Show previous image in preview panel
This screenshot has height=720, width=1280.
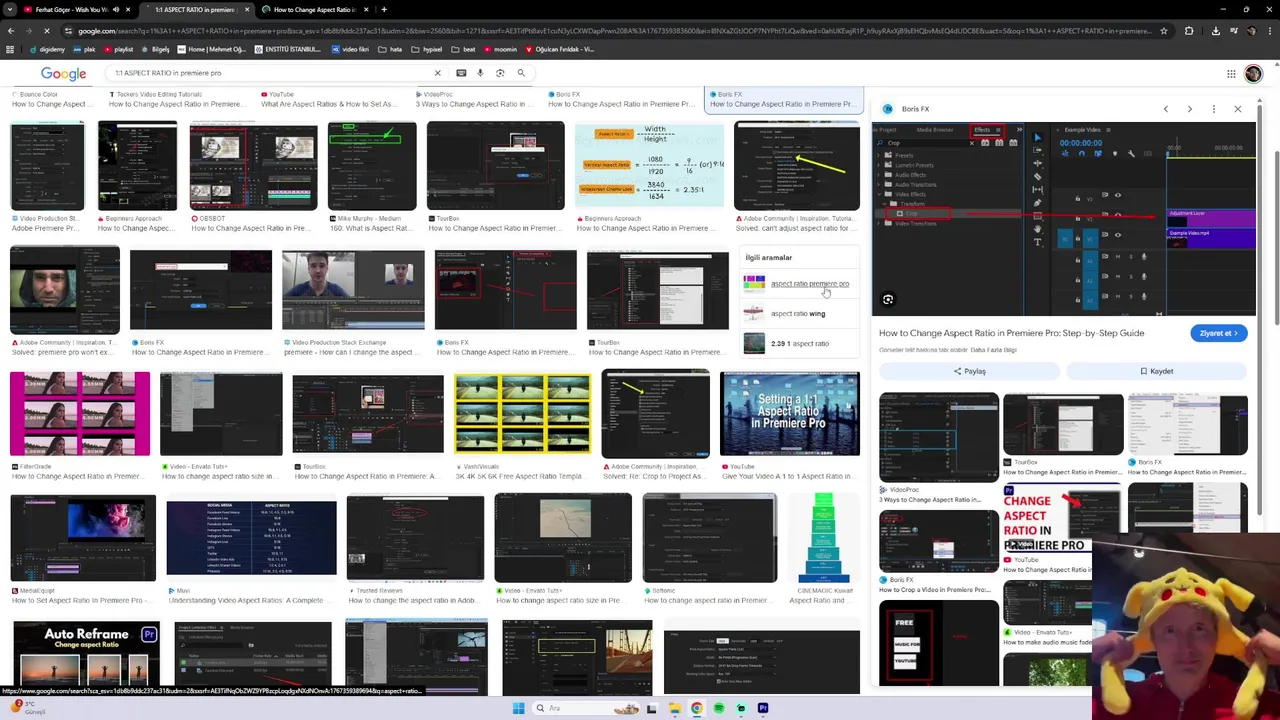tap(1165, 109)
